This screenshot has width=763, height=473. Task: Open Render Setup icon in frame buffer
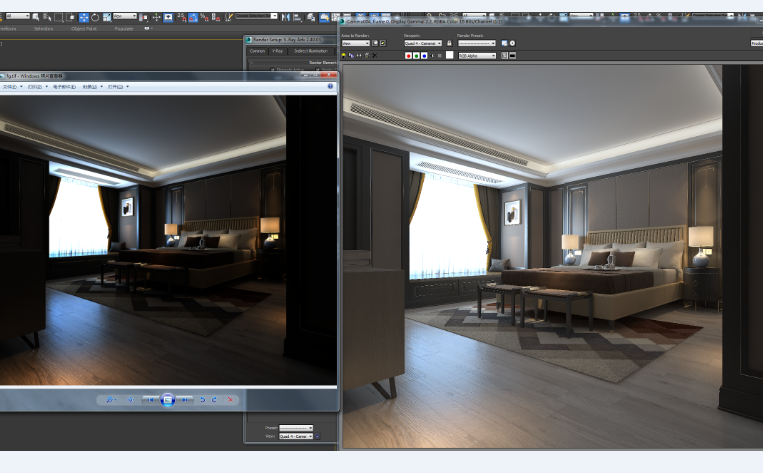(x=504, y=43)
